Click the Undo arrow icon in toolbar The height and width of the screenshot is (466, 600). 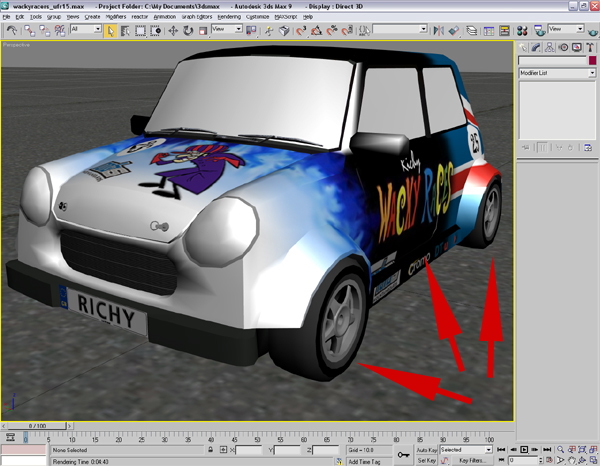11,30
